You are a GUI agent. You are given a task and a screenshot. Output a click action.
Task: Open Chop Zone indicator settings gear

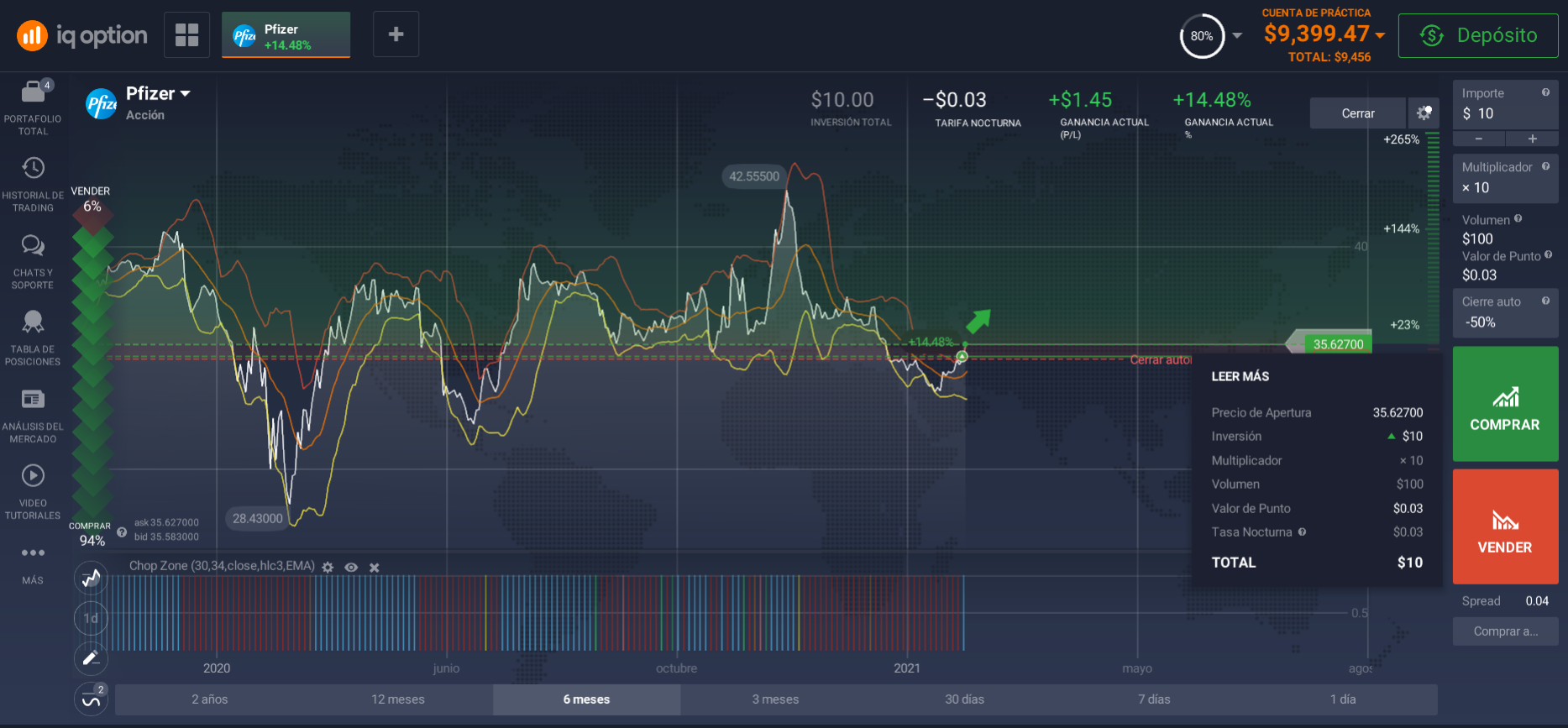click(328, 568)
